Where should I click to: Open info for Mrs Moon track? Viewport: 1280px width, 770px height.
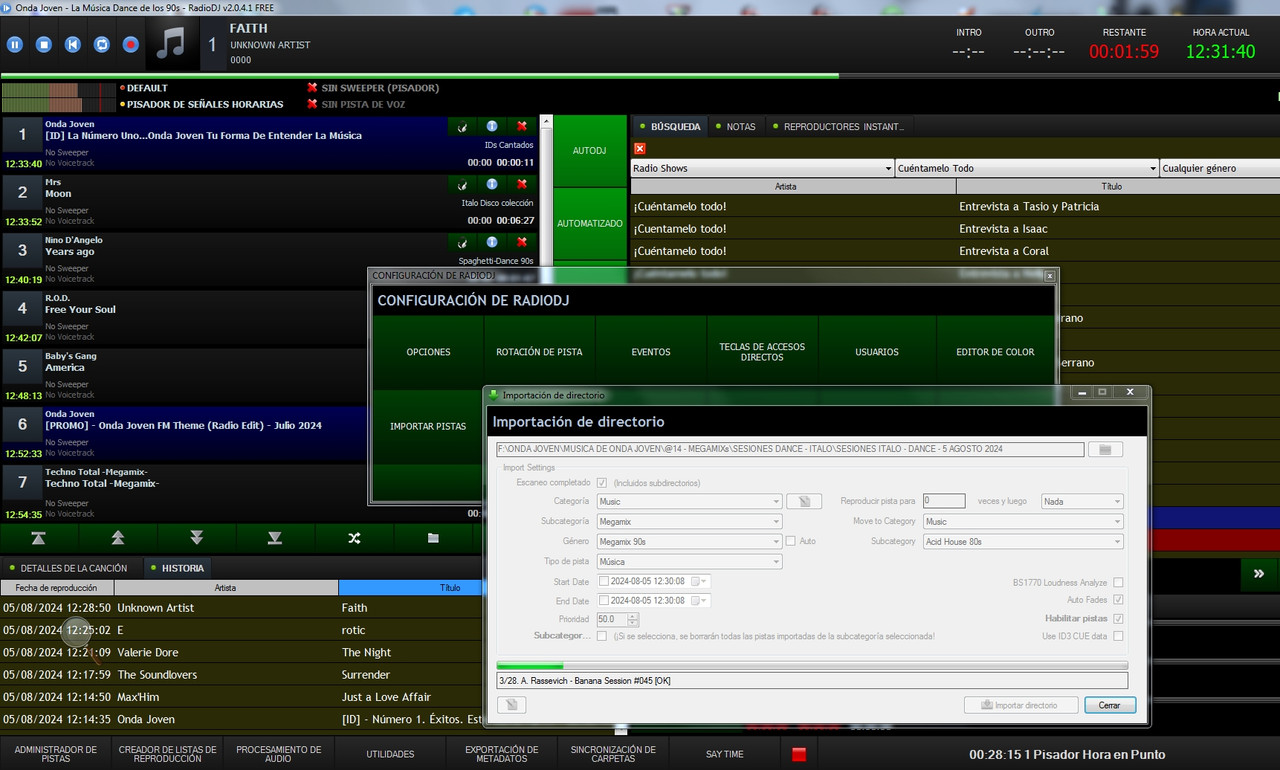pyautogui.click(x=492, y=184)
